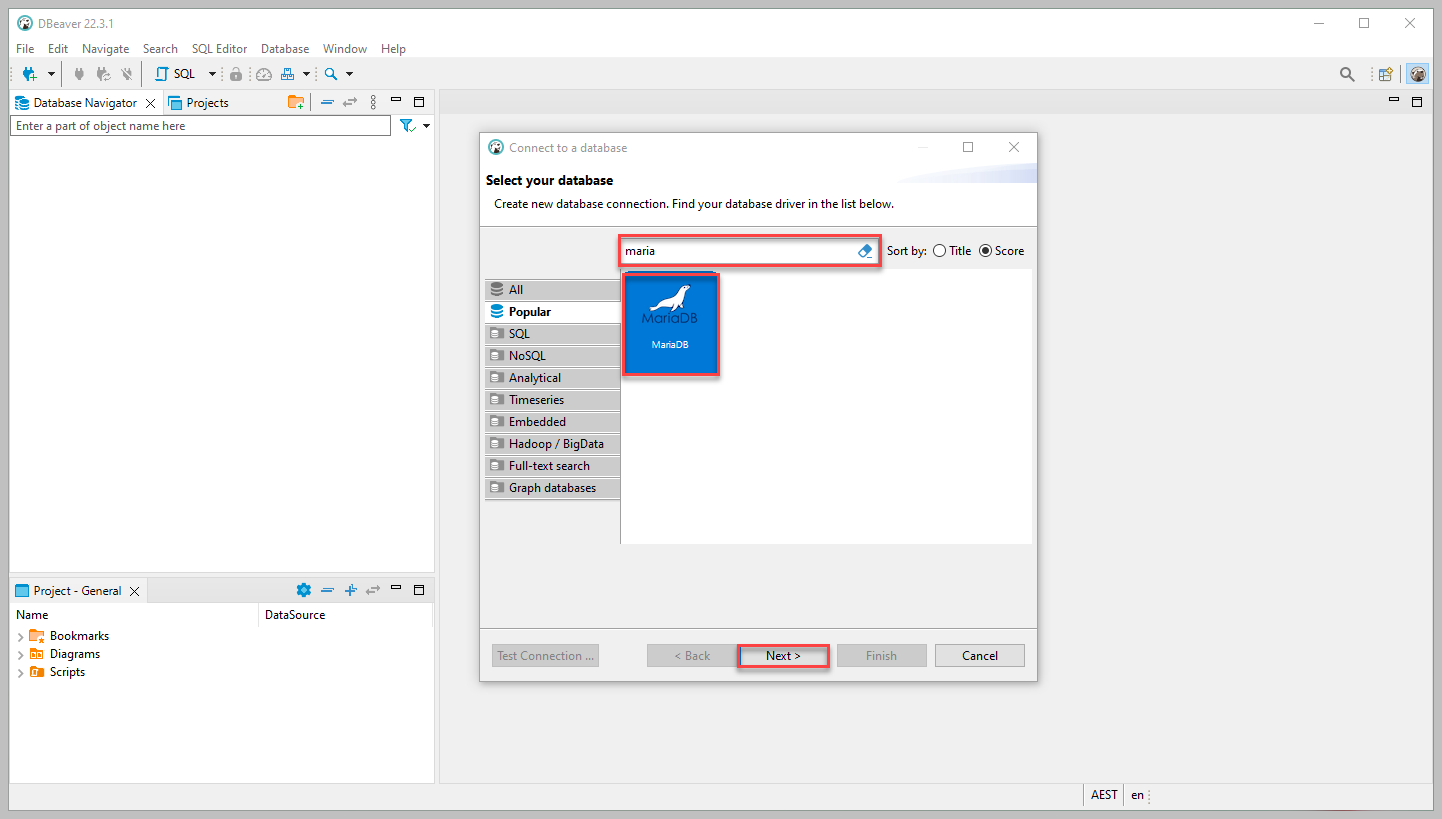1442x819 pixels.
Task: Close the Project - General tab
Action: pos(135,591)
